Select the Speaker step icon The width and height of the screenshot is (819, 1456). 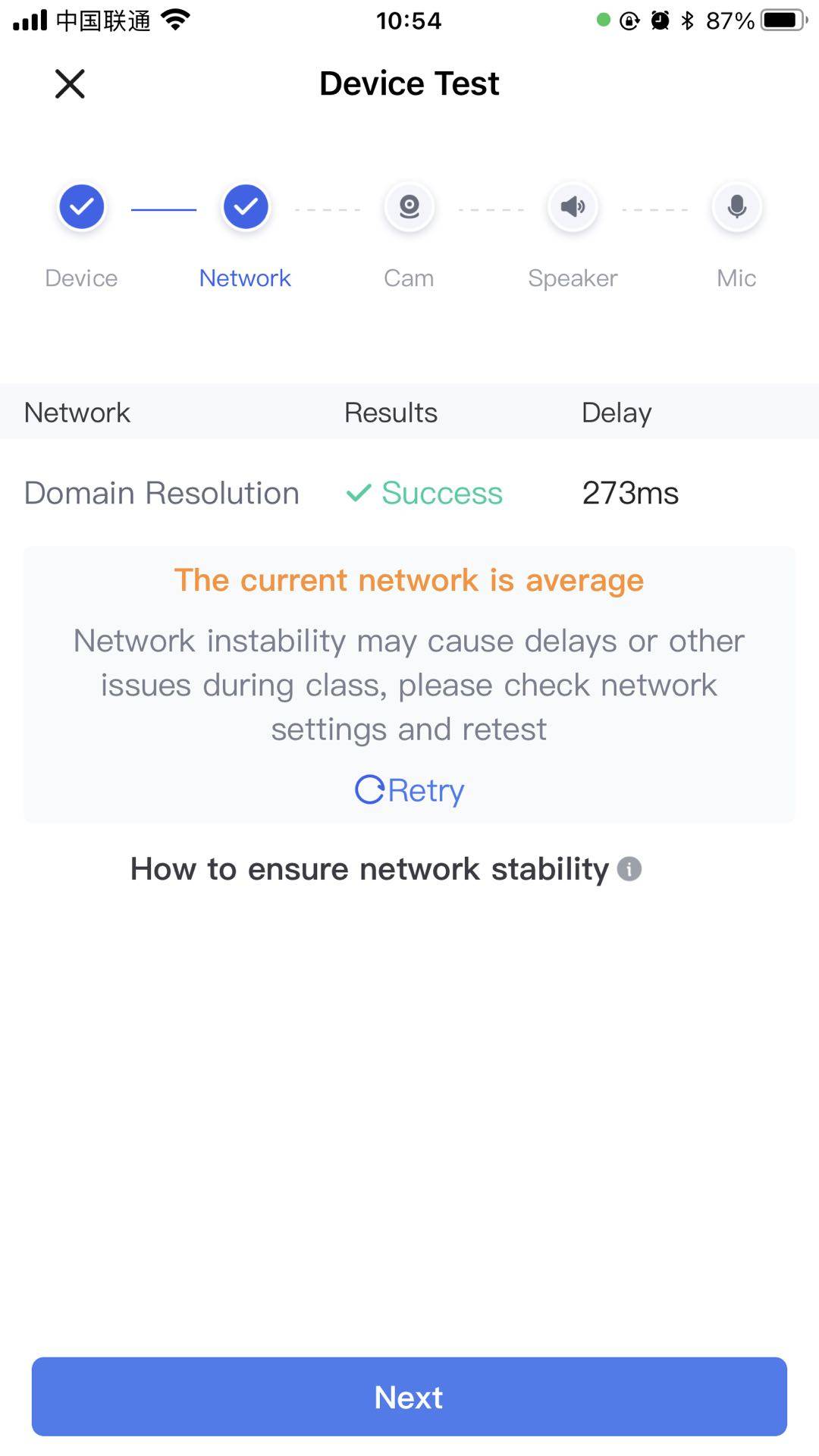[573, 206]
